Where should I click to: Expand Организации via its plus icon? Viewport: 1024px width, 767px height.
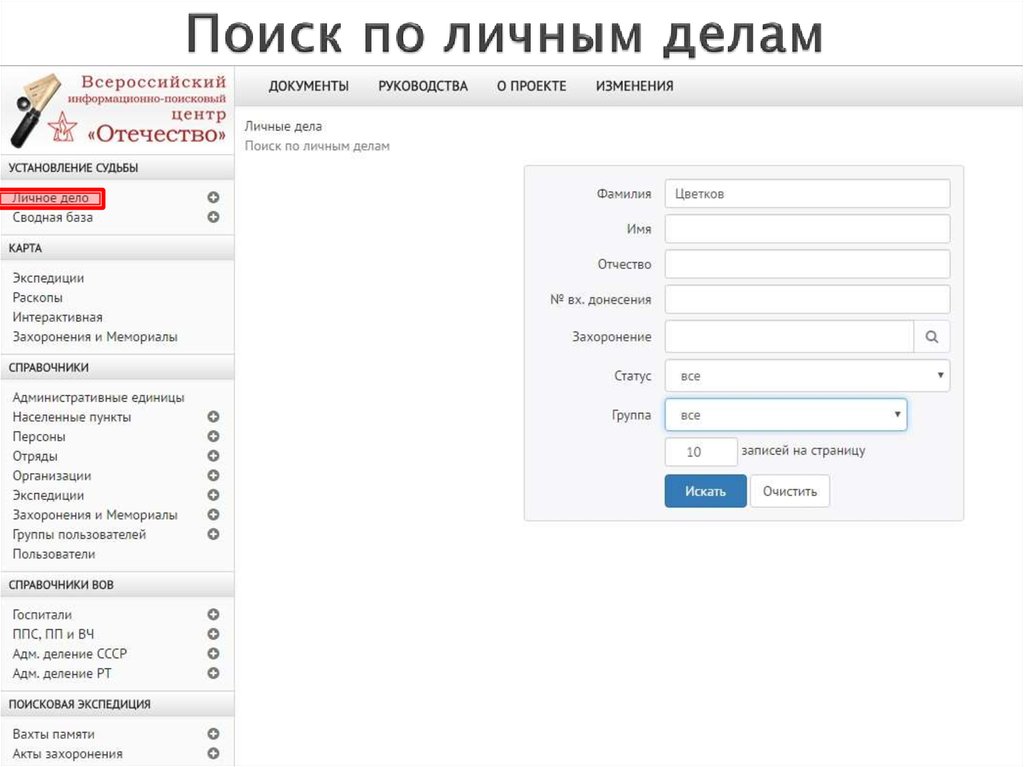tap(212, 476)
